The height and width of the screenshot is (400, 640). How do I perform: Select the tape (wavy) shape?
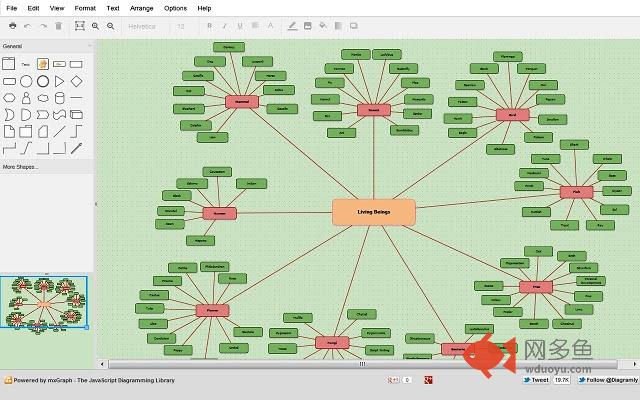(60, 115)
